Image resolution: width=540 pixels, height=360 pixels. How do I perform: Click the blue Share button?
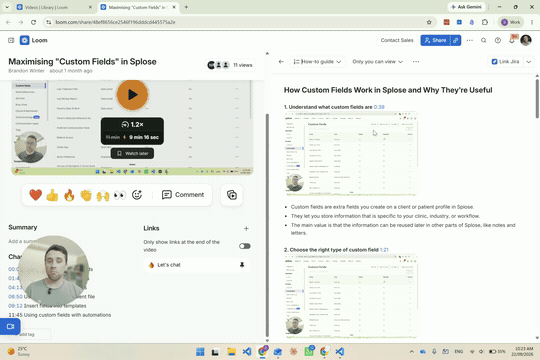436,40
